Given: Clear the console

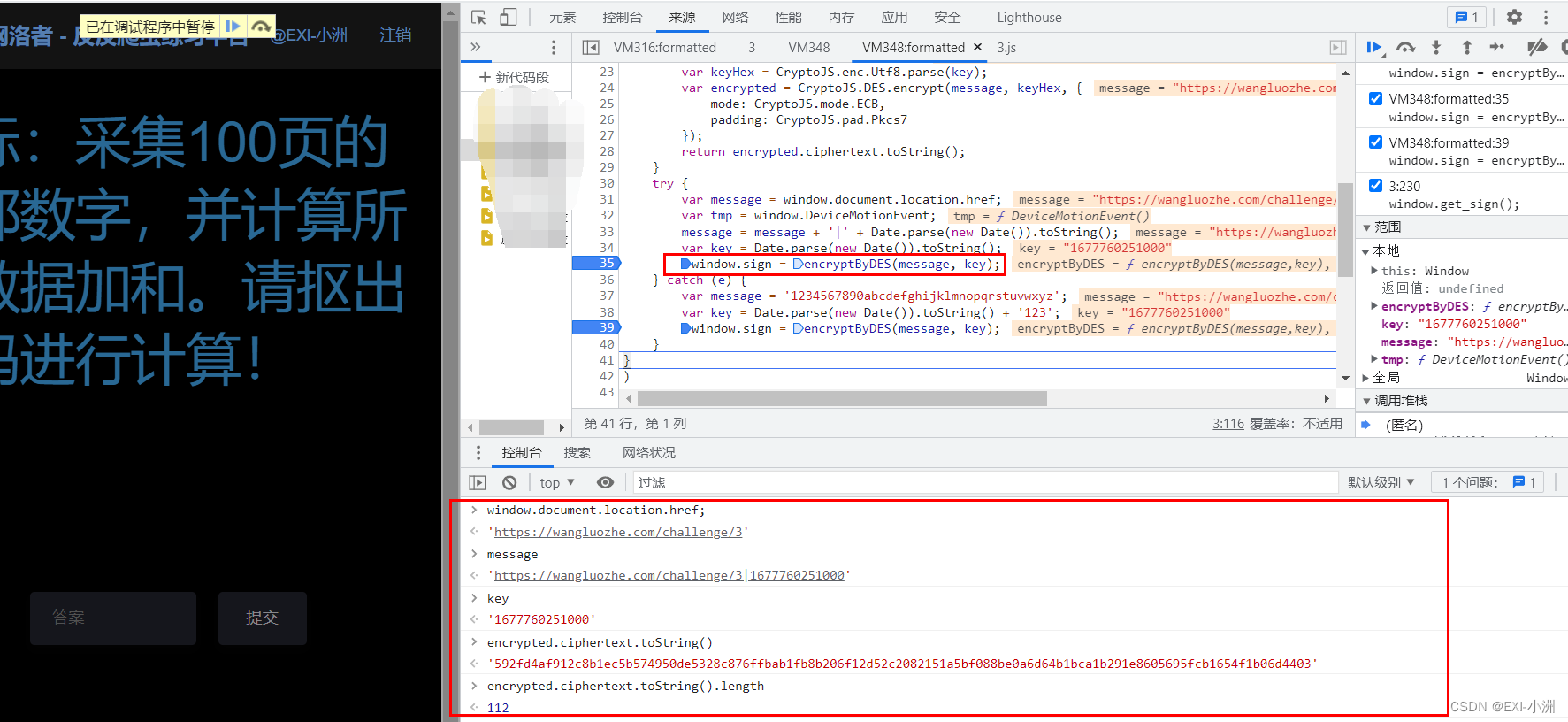Looking at the screenshot, I should (x=509, y=482).
